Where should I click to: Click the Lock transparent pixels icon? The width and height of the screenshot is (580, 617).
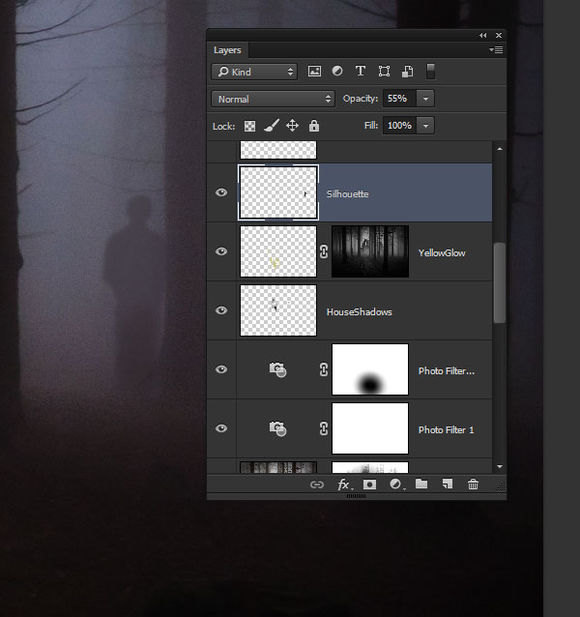(249, 126)
